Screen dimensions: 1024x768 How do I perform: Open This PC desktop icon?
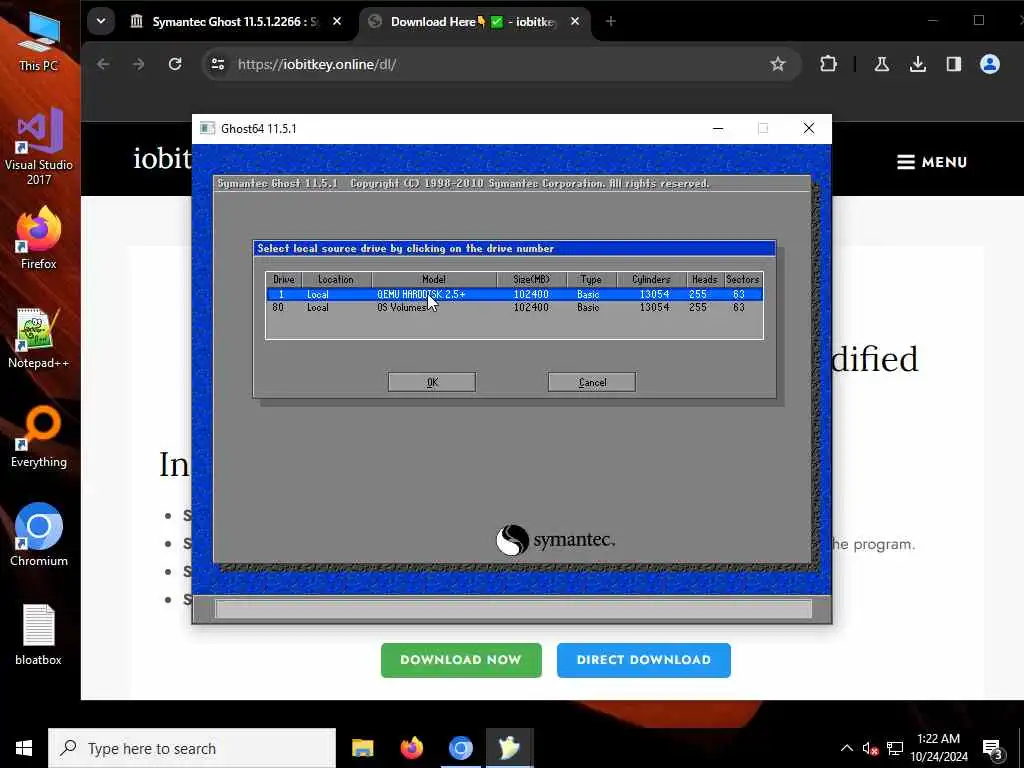pyautogui.click(x=39, y=40)
